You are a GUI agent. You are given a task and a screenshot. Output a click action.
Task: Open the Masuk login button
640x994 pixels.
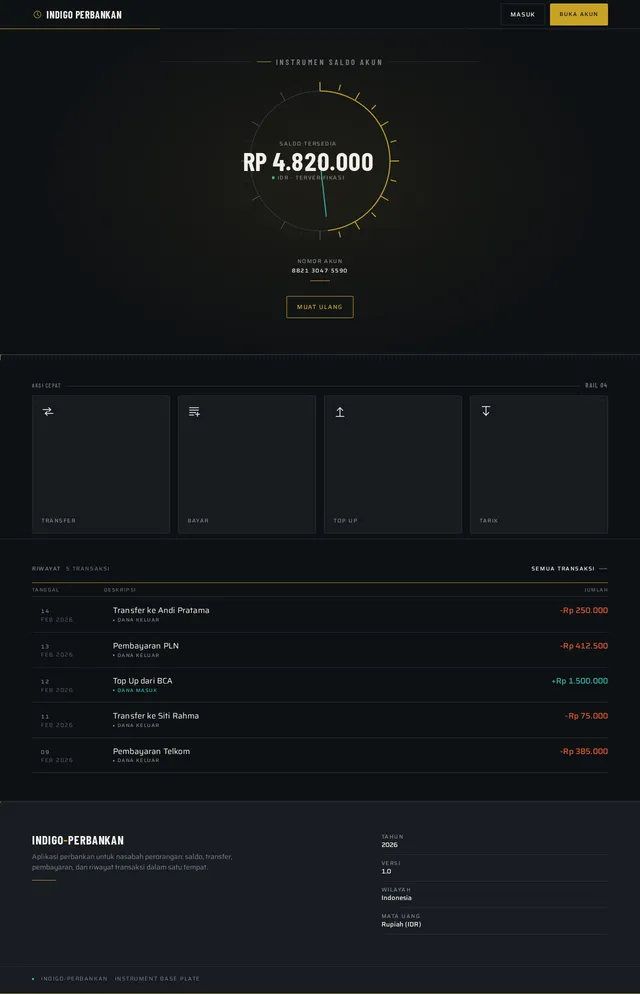523,14
